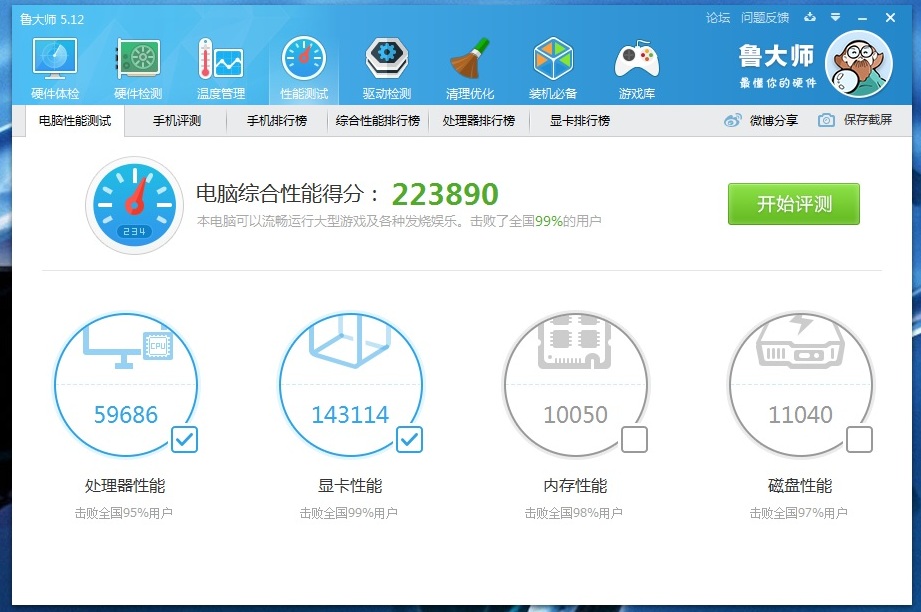Click the green 开始评测 button
Viewport: 921px width, 612px height.
pyautogui.click(x=794, y=204)
